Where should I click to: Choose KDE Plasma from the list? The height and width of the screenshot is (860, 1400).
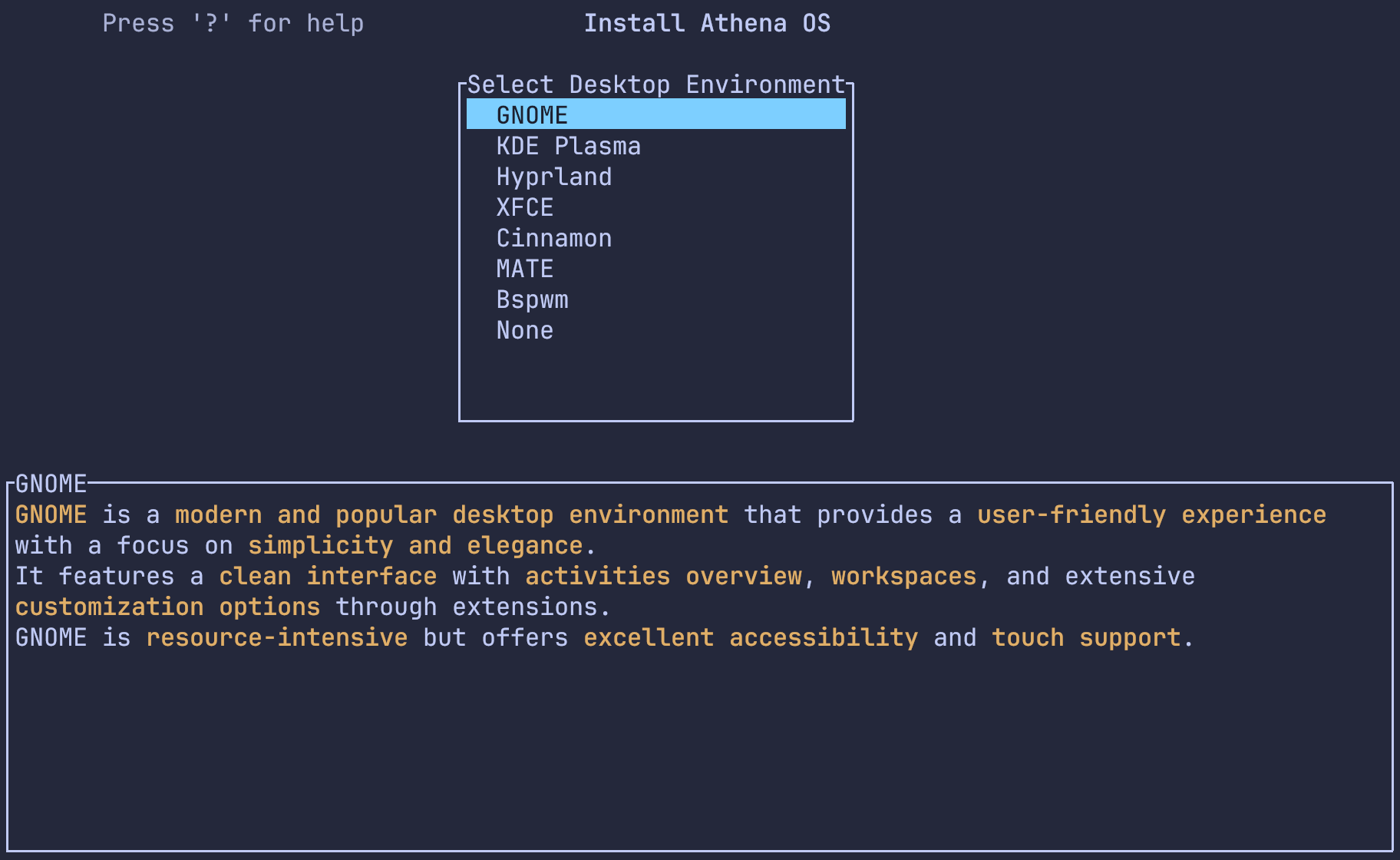pyautogui.click(x=568, y=146)
